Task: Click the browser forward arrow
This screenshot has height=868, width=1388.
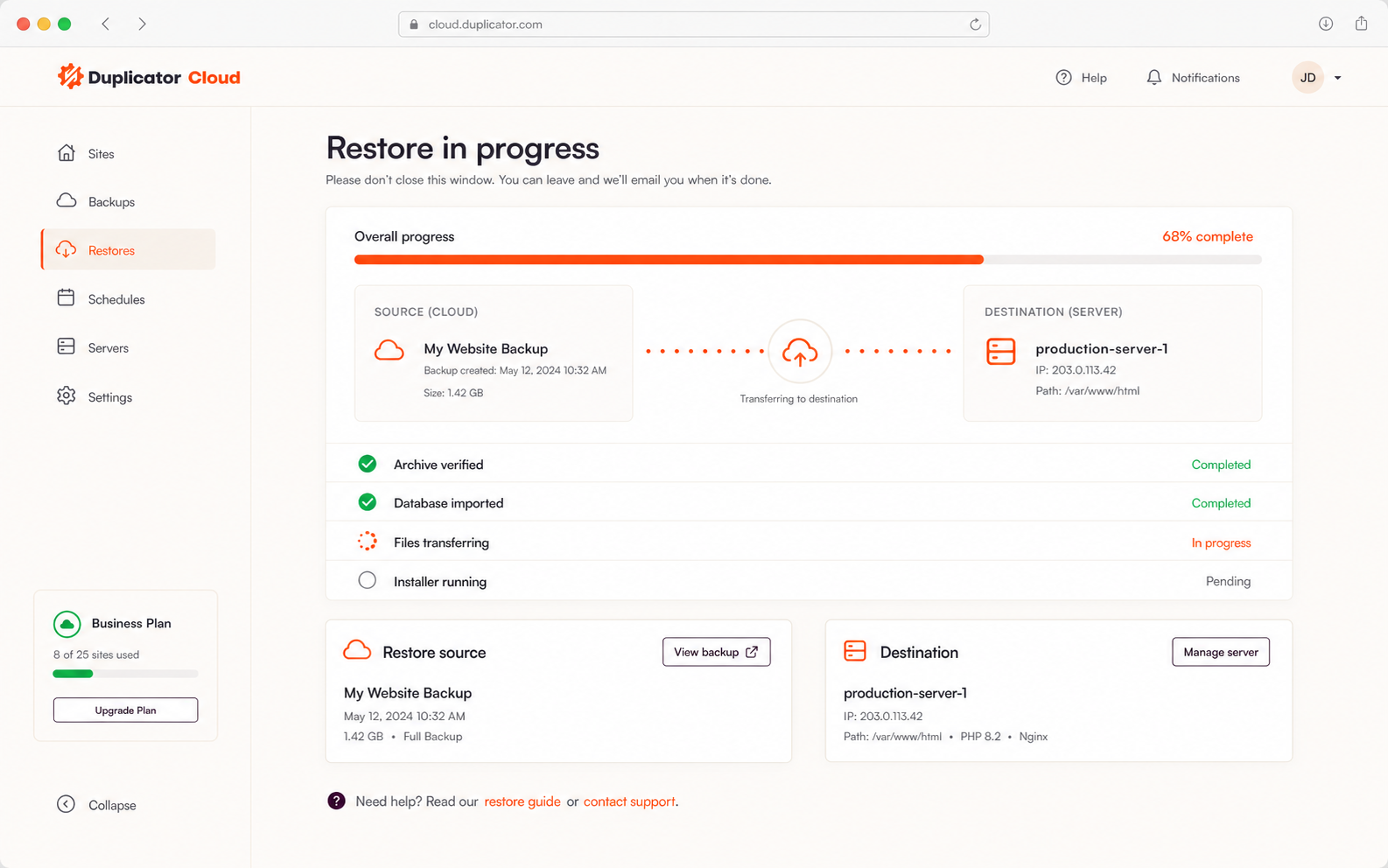Action: (142, 24)
